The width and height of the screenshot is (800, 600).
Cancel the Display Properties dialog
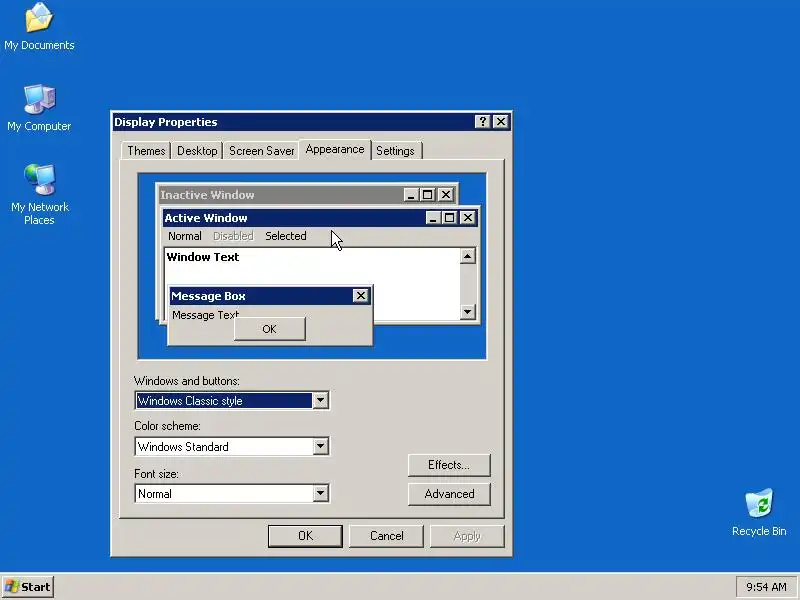(386, 536)
